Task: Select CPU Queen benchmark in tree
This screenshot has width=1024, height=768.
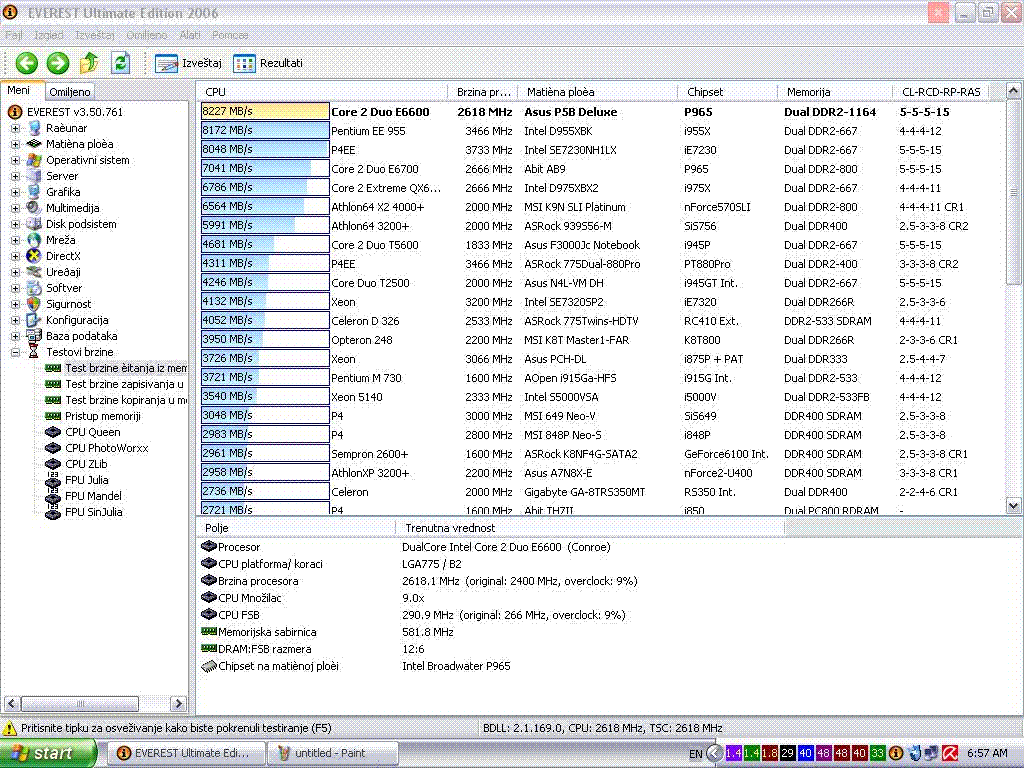Action: click(x=92, y=432)
